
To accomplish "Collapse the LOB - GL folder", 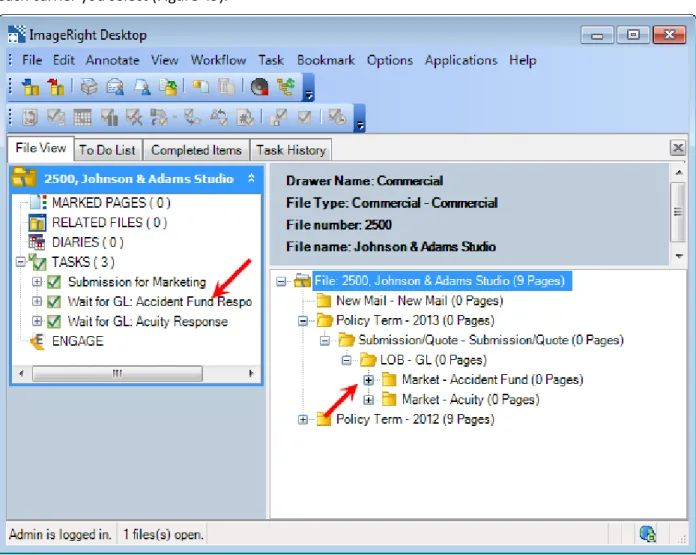I will [x=346, y=360].
